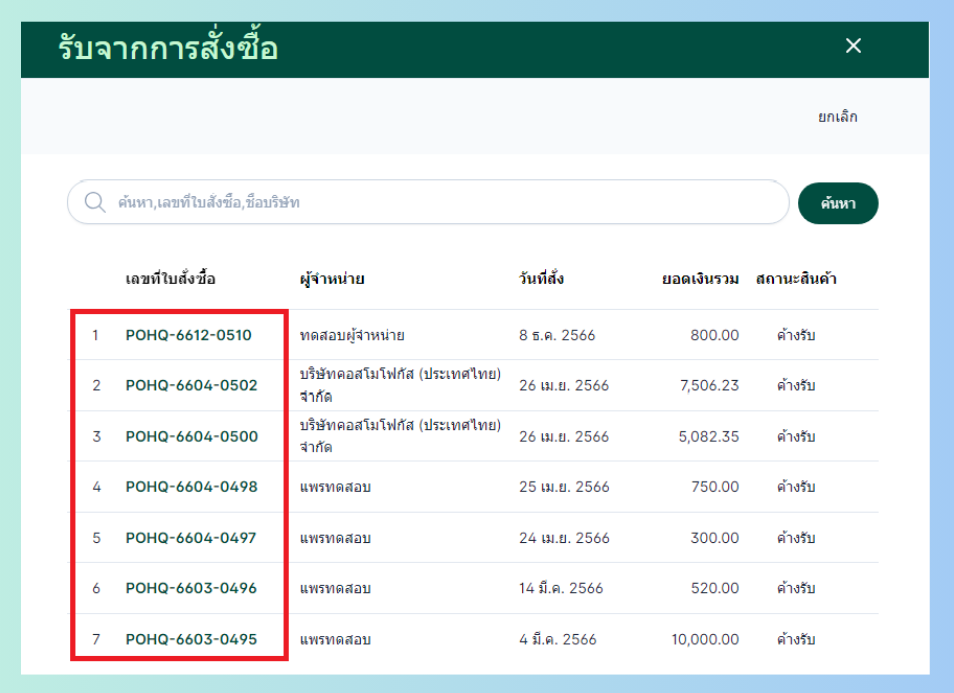Viewport: 954px width, 693px height.
Task: Click แพรทดสอบ in the POHQ-6604-0498 row
Action: pos(335,487)
